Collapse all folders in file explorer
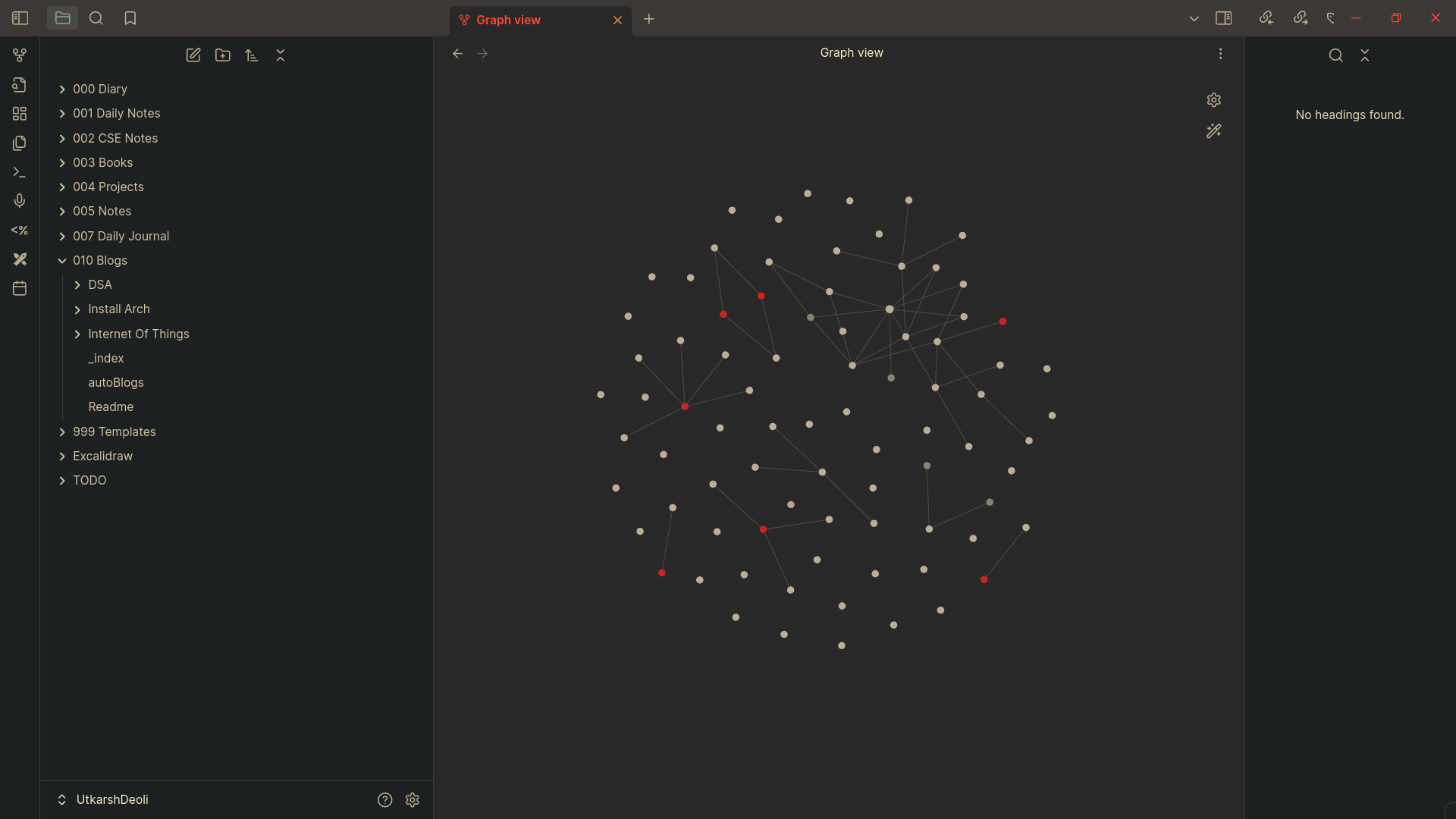 pyautogui.click(x=281, y=55)
